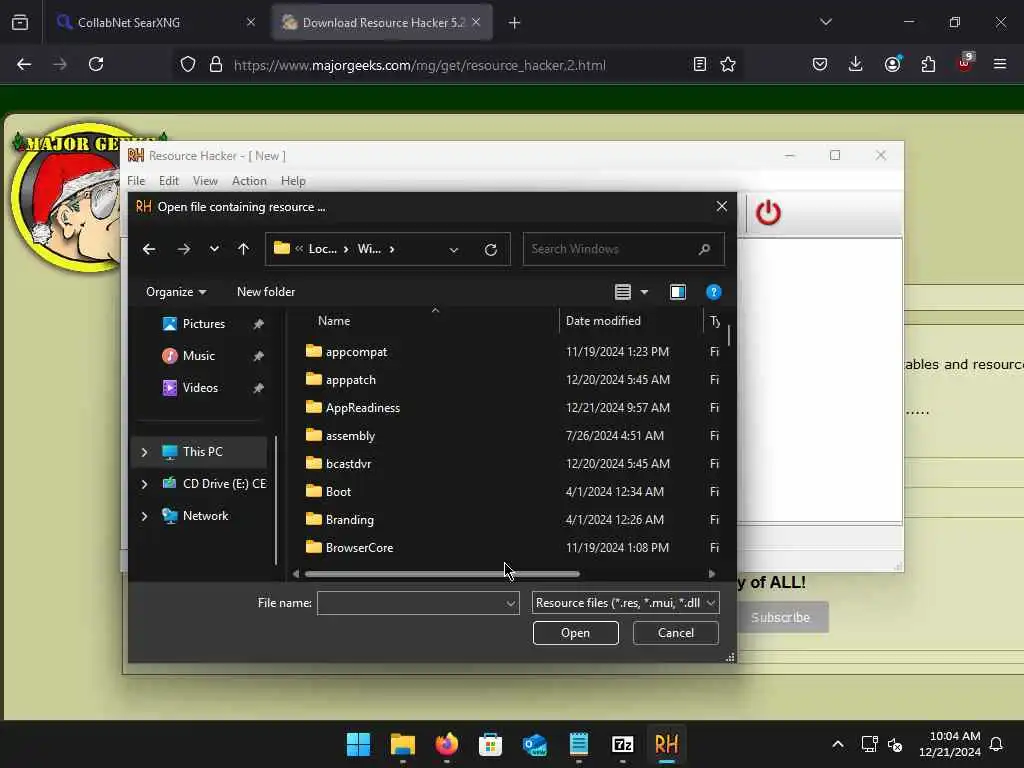Screen dimensions: 1024x768
Task: Show hidden system tray icons
Action: (x=838, y=744)
